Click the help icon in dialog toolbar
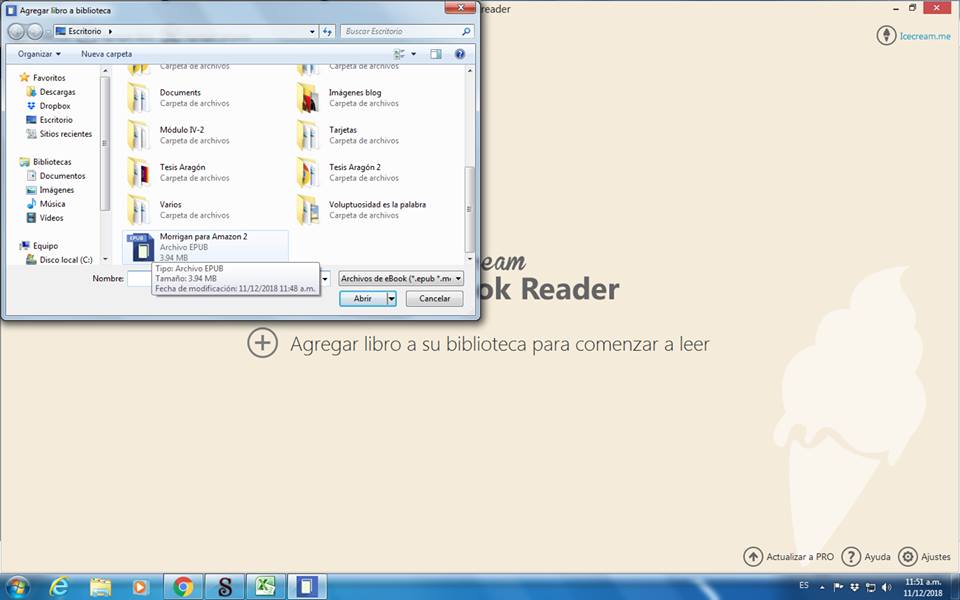Screen dimensions: 960x600 click(460, 54)
